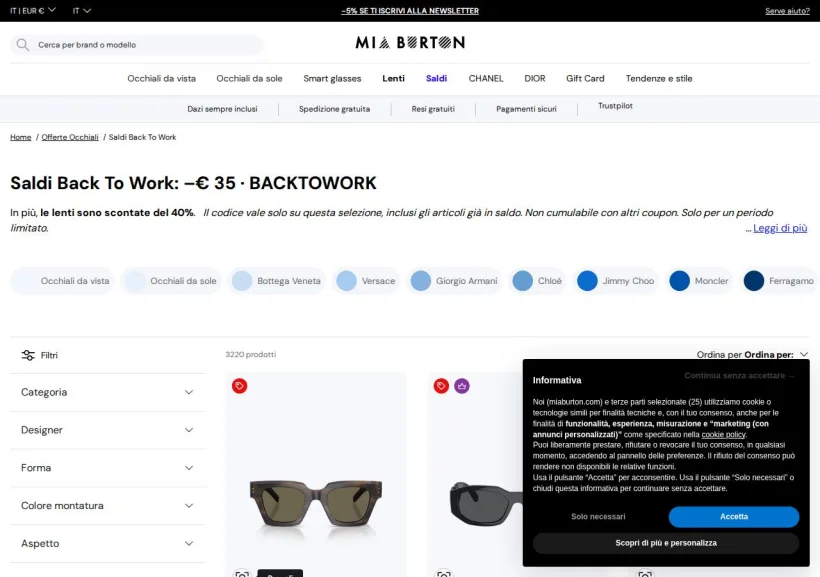
Task: Open the tortoise sunglasses product image
Action: pos(316,505)
